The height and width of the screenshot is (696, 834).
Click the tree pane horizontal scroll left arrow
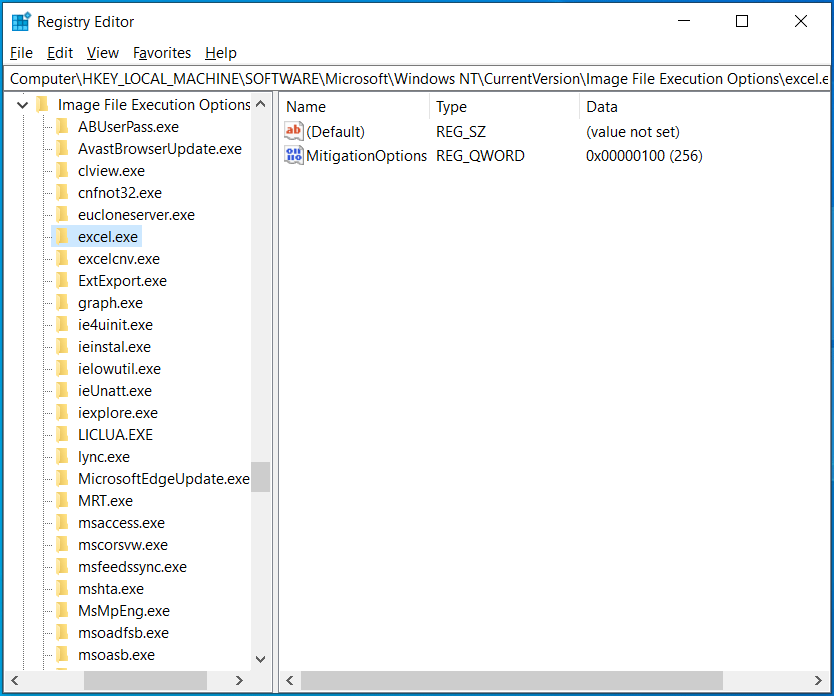pos(15,680)
